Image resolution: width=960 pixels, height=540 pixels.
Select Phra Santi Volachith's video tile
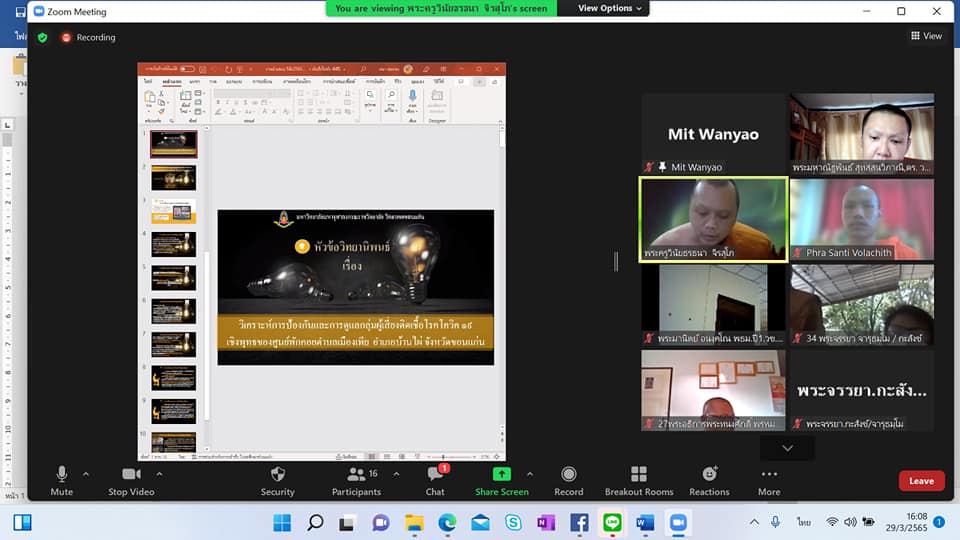[861, 219]
